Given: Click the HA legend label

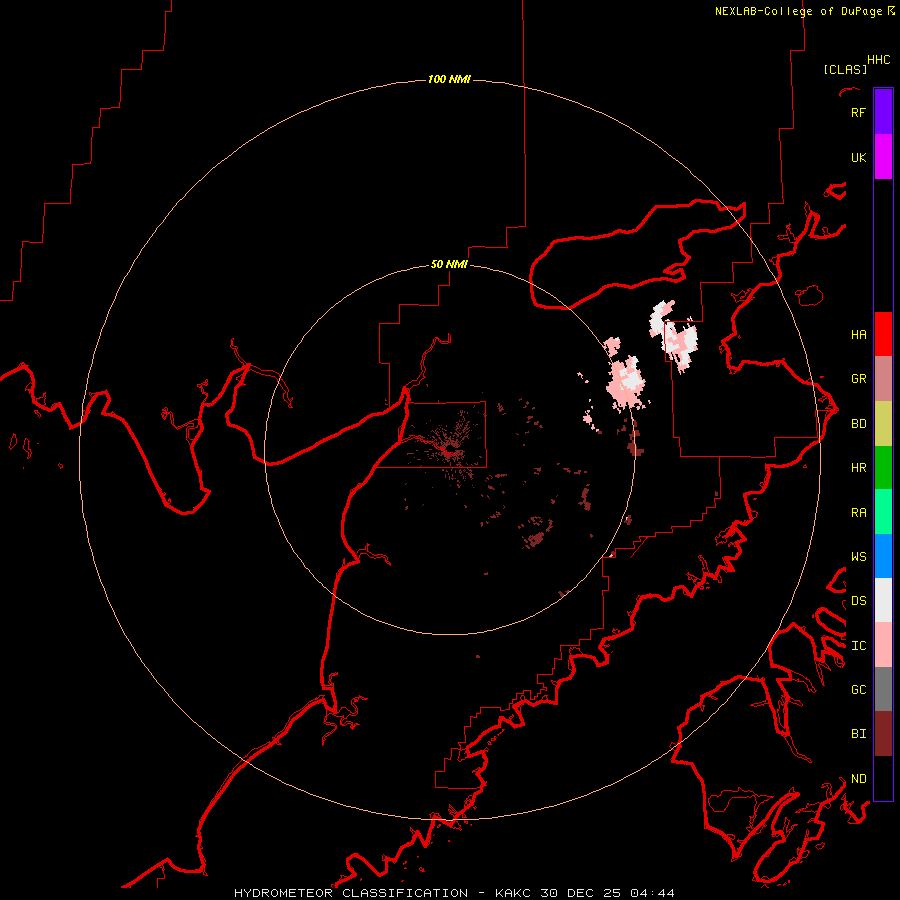Looking at the screenshot, I should (858, 335).
